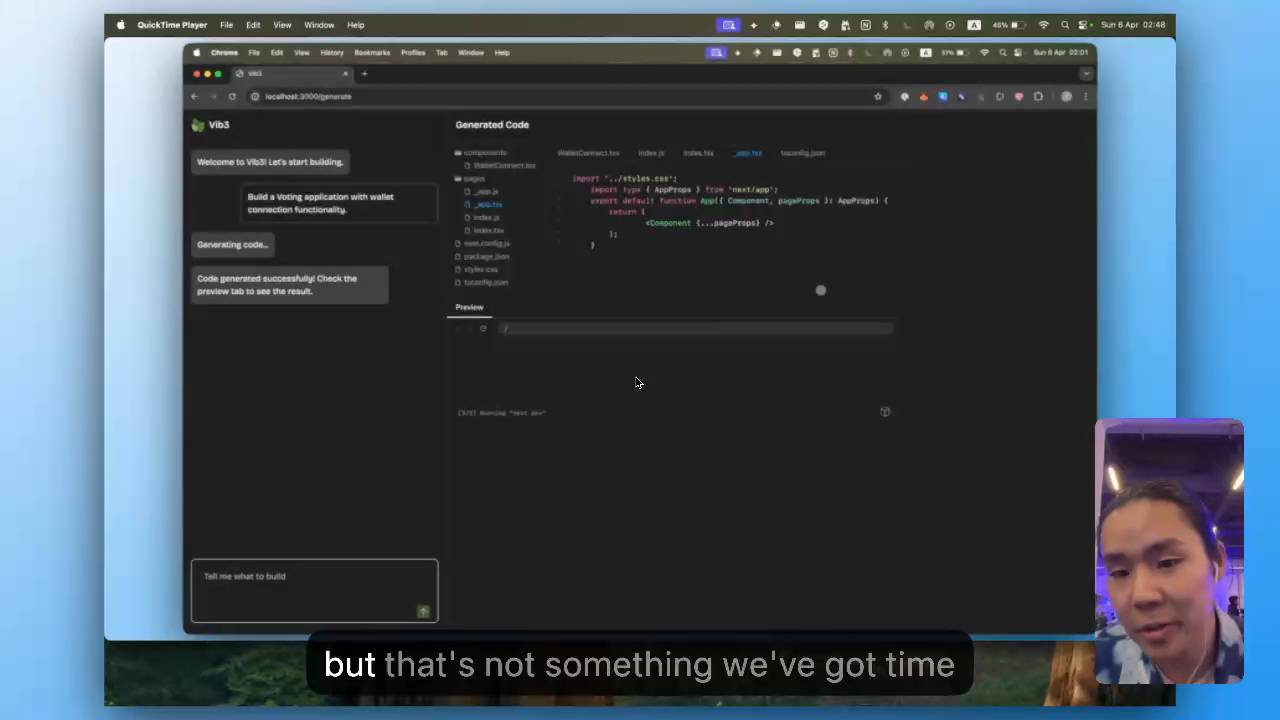Screen dimensions: 1280x720
Task: Click the preview reload icon
Action: click(483, 329)
